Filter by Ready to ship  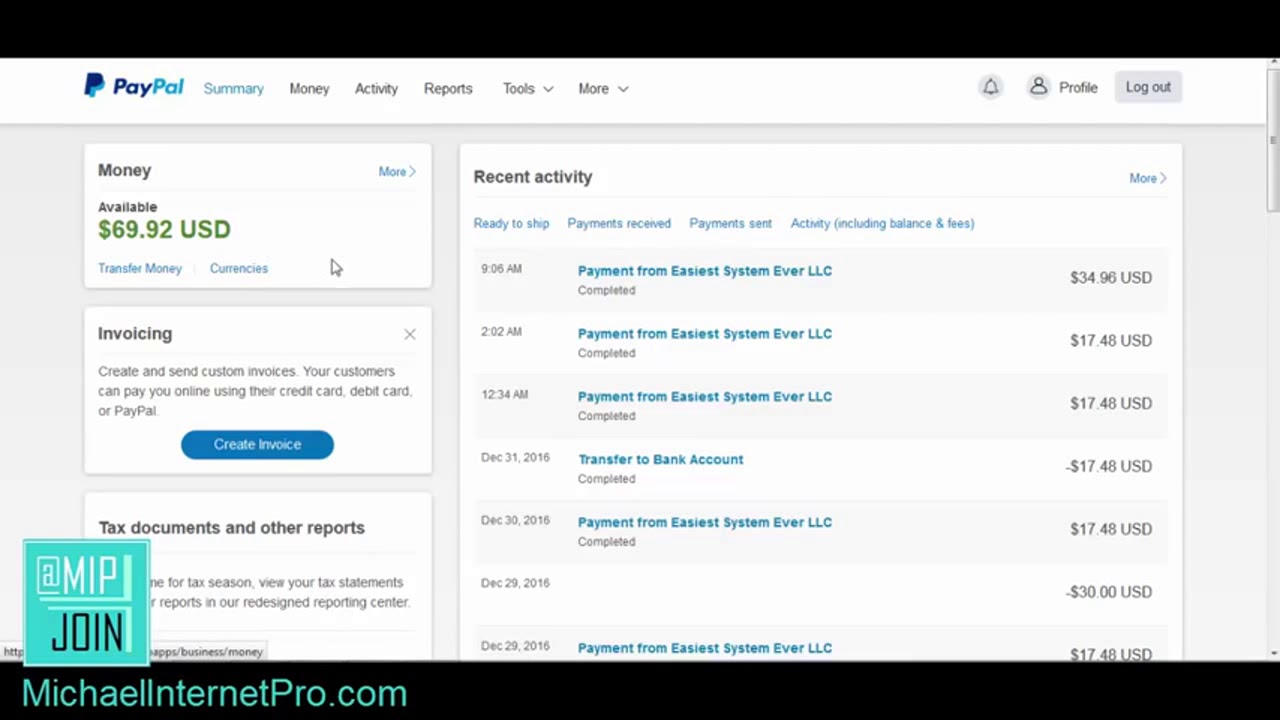tap(511, 223)
